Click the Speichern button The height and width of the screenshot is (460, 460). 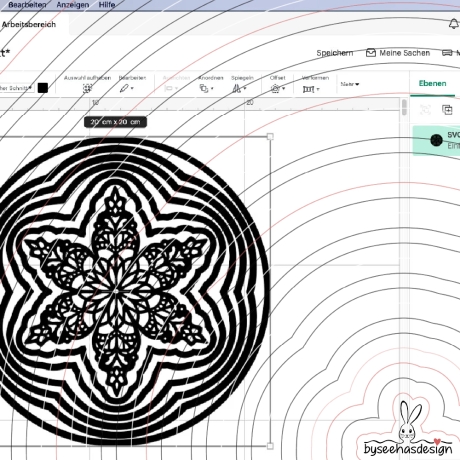click(x=335, y=53)
